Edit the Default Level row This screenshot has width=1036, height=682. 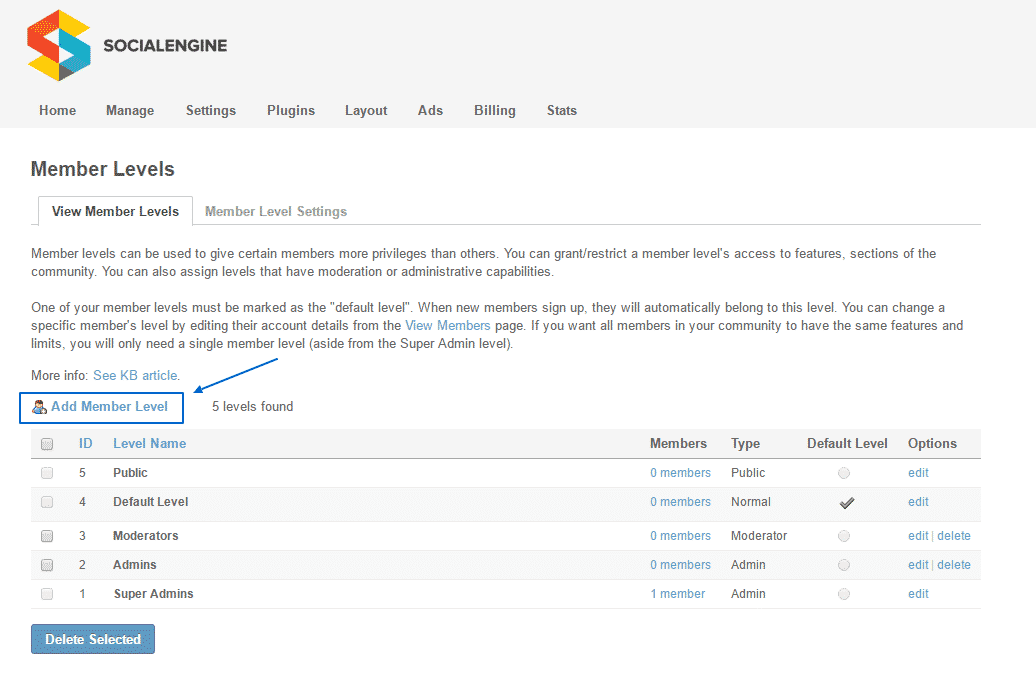(x=918, y=502)
